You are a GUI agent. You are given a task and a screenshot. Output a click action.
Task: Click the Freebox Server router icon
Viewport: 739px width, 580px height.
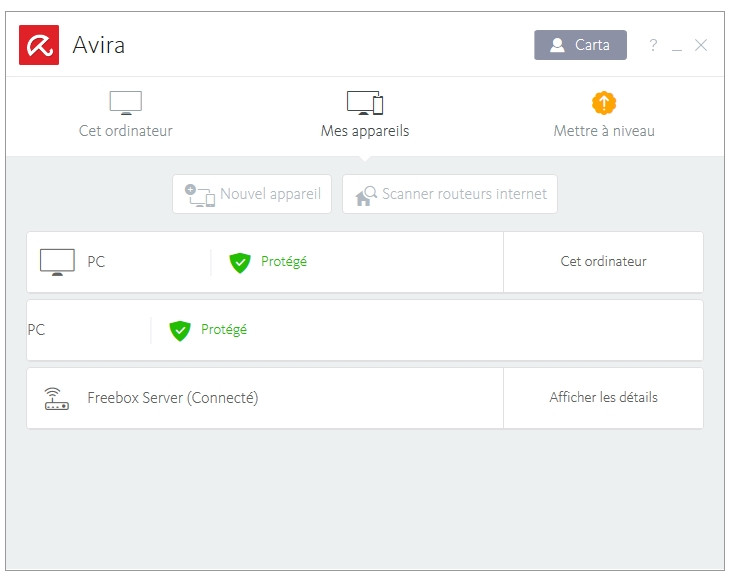(x=57, y=398)
